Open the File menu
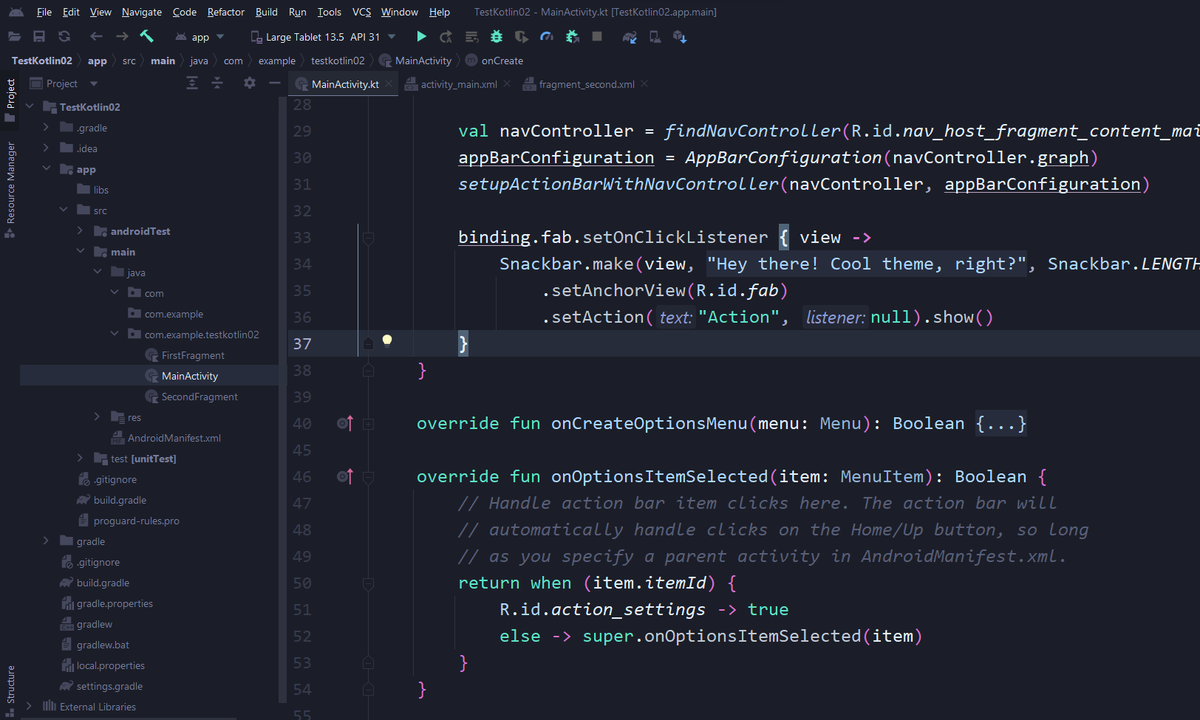Screen dimensions: 1200x720 click(x=44, y=12)
